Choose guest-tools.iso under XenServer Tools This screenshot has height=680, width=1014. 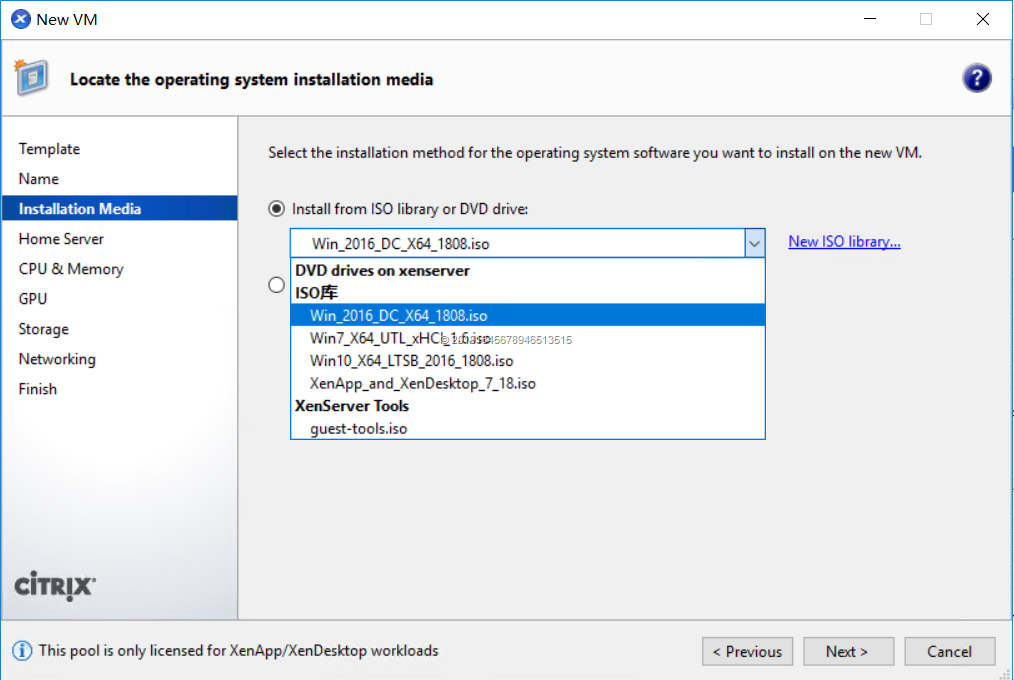pos(358,429)
